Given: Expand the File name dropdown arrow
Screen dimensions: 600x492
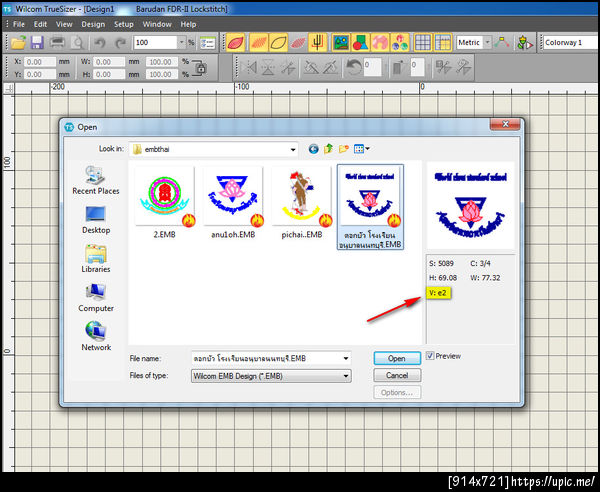Looking at the screenshot, I should [x=346, y=358].
